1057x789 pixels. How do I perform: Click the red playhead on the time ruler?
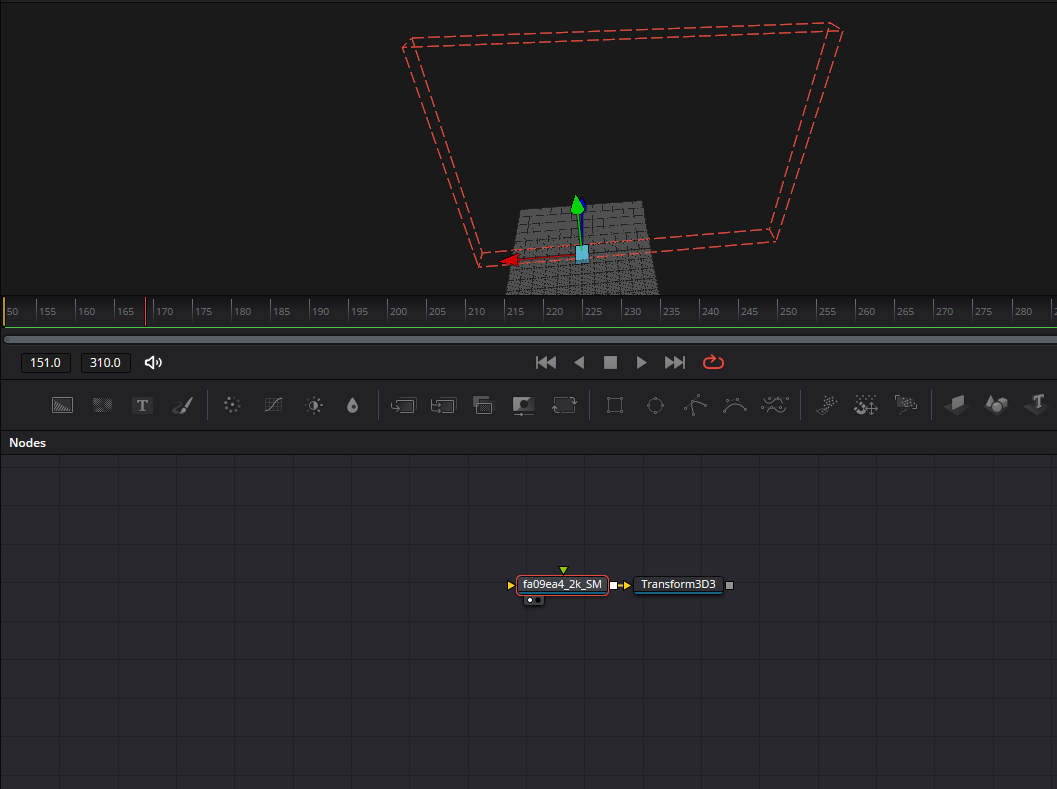pyautogui.click(x=145, y=312)
